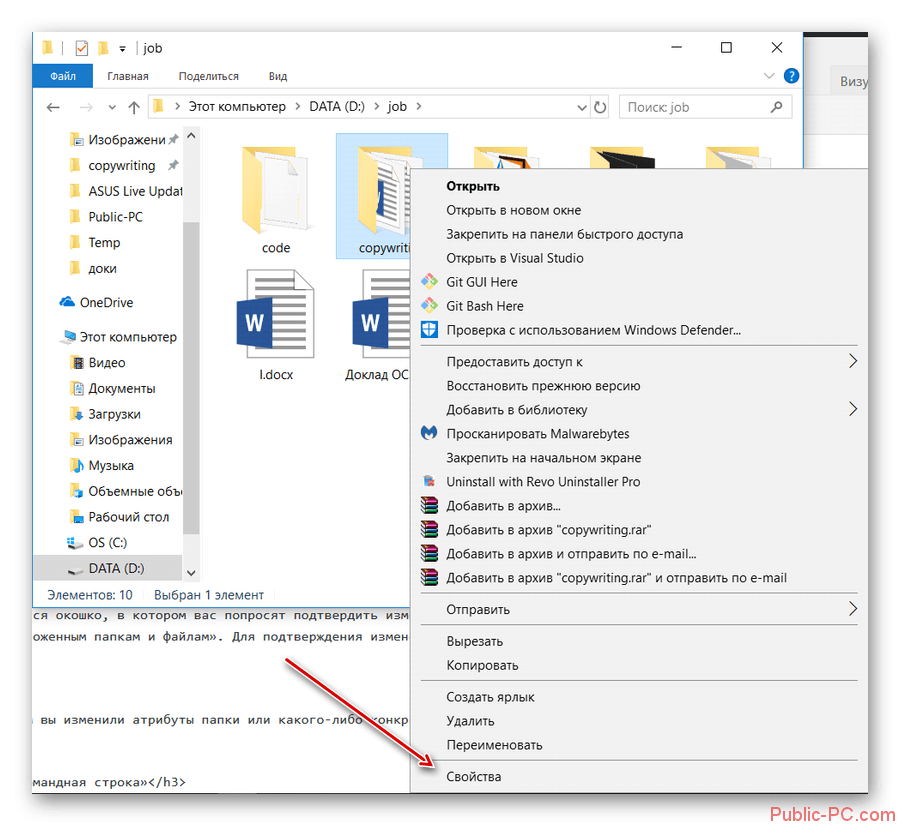Click the 'Поиск: job' search field
Viewport: 900px width, 826px height.
(x=695, y=107)
